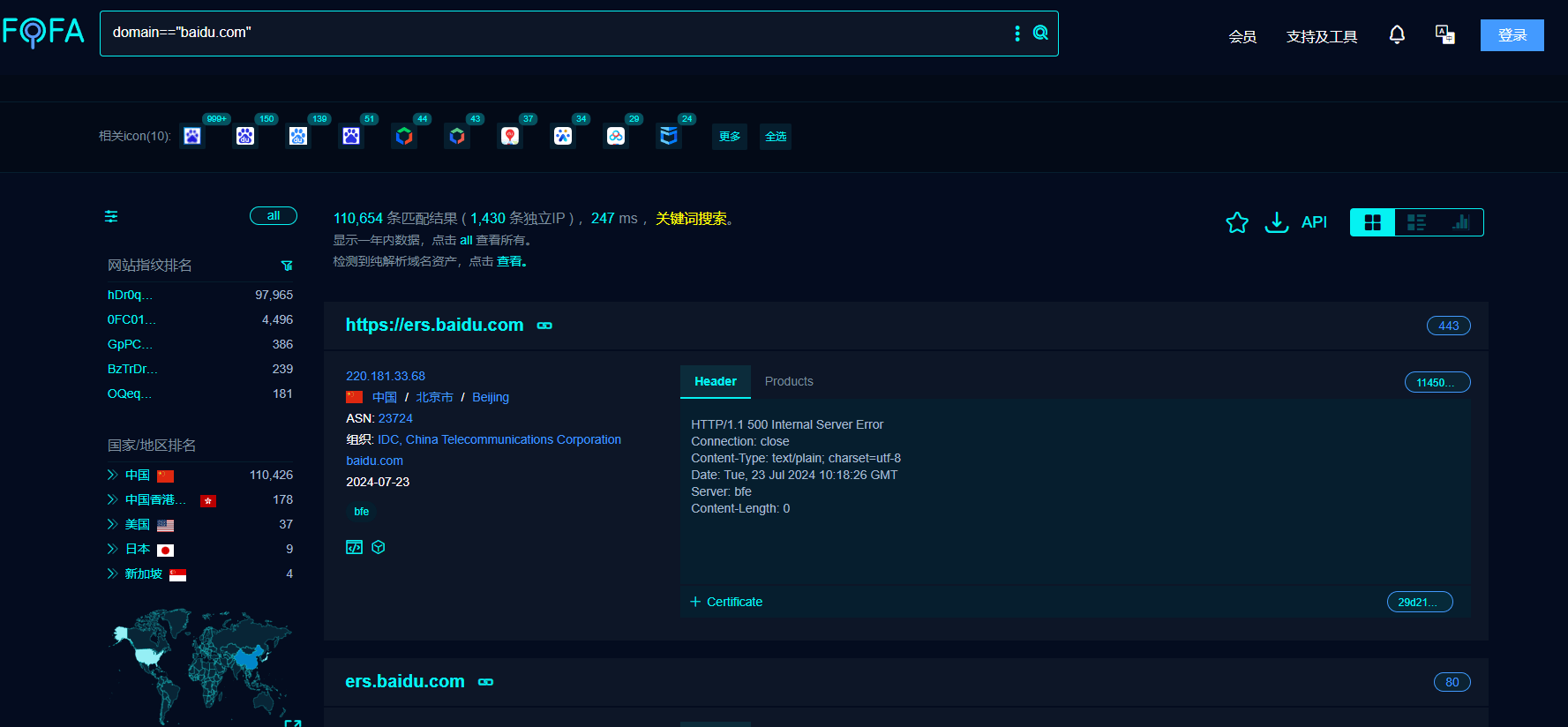Open the website source code icon
1568x727 pixels.
(354, 547)
